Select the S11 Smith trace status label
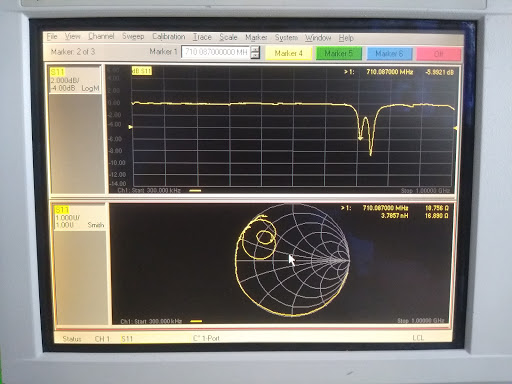512x384 pixels. point(62,210)
